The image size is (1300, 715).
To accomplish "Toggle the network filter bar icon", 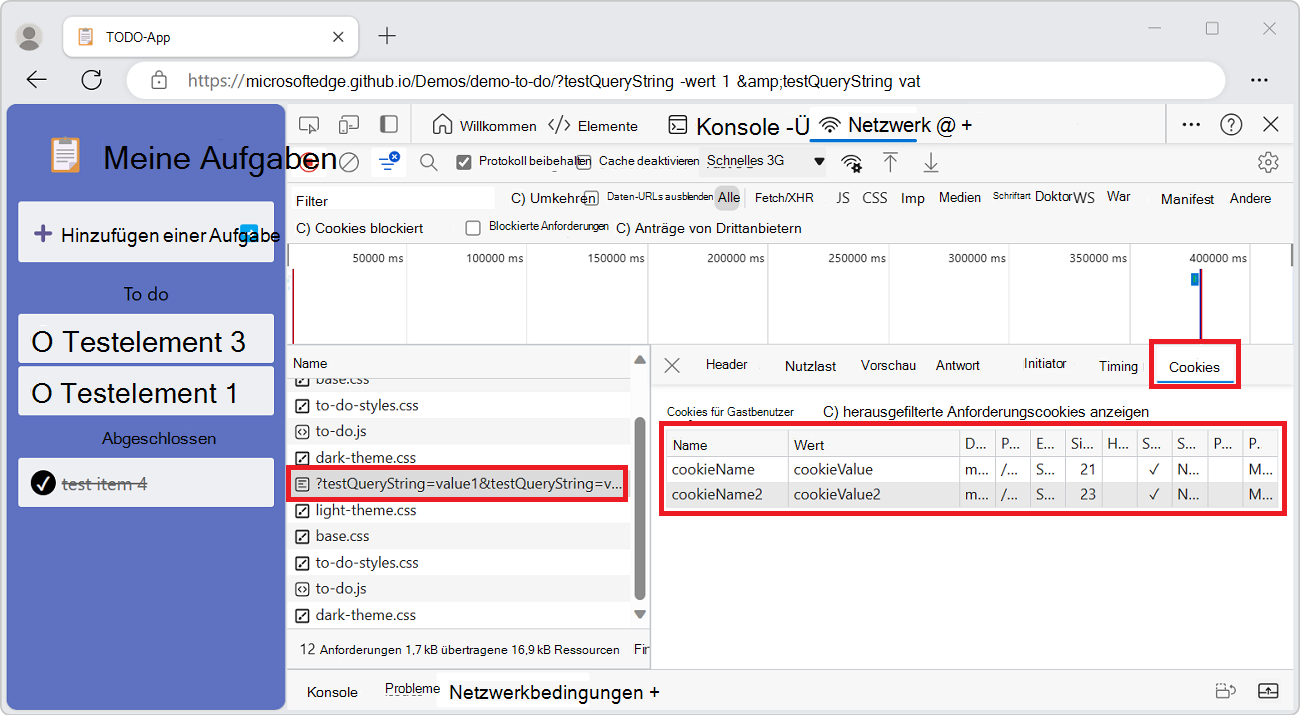I will click(389, 162).
